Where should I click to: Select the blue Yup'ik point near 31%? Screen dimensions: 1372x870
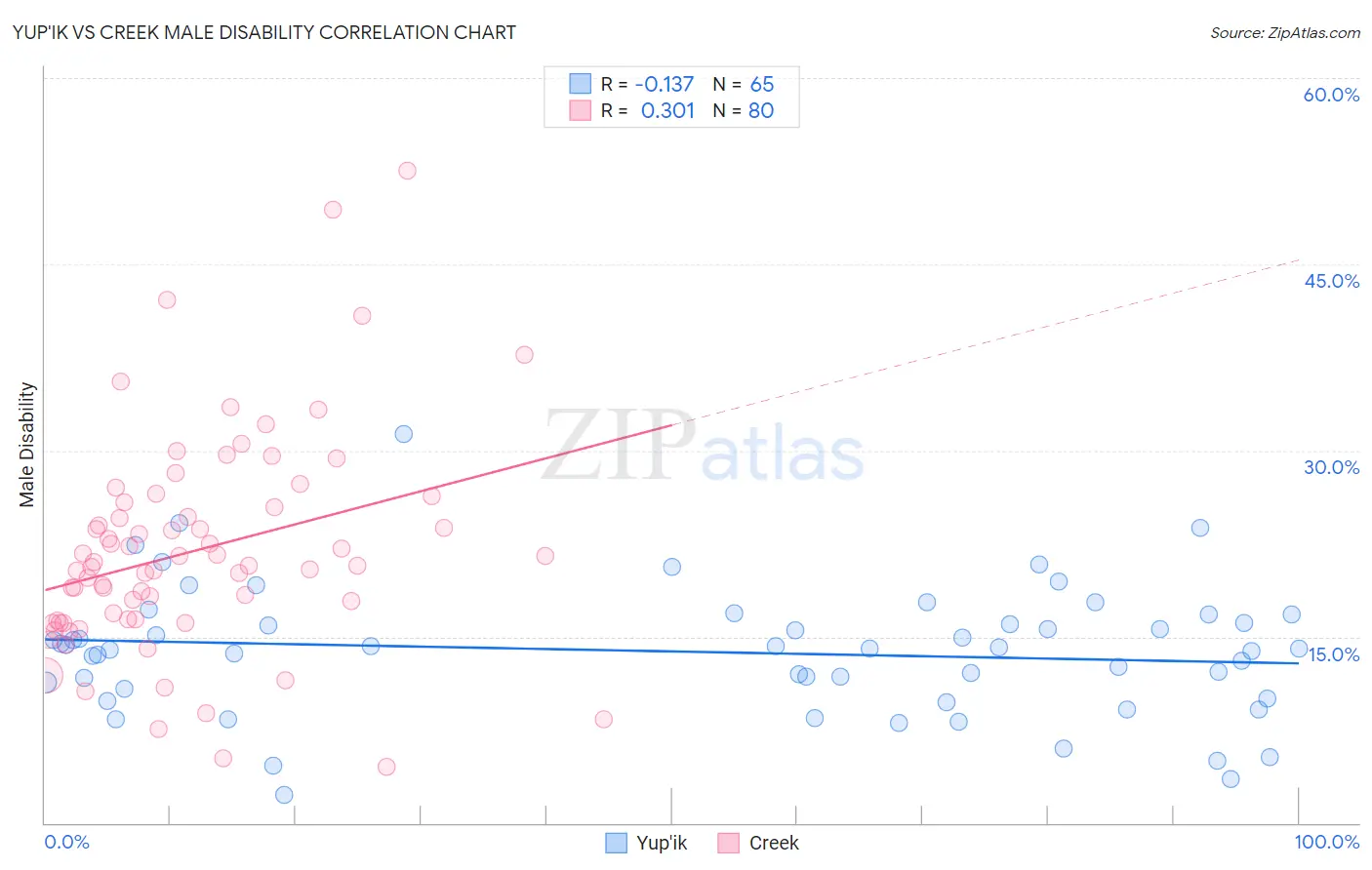coord(403,434)
